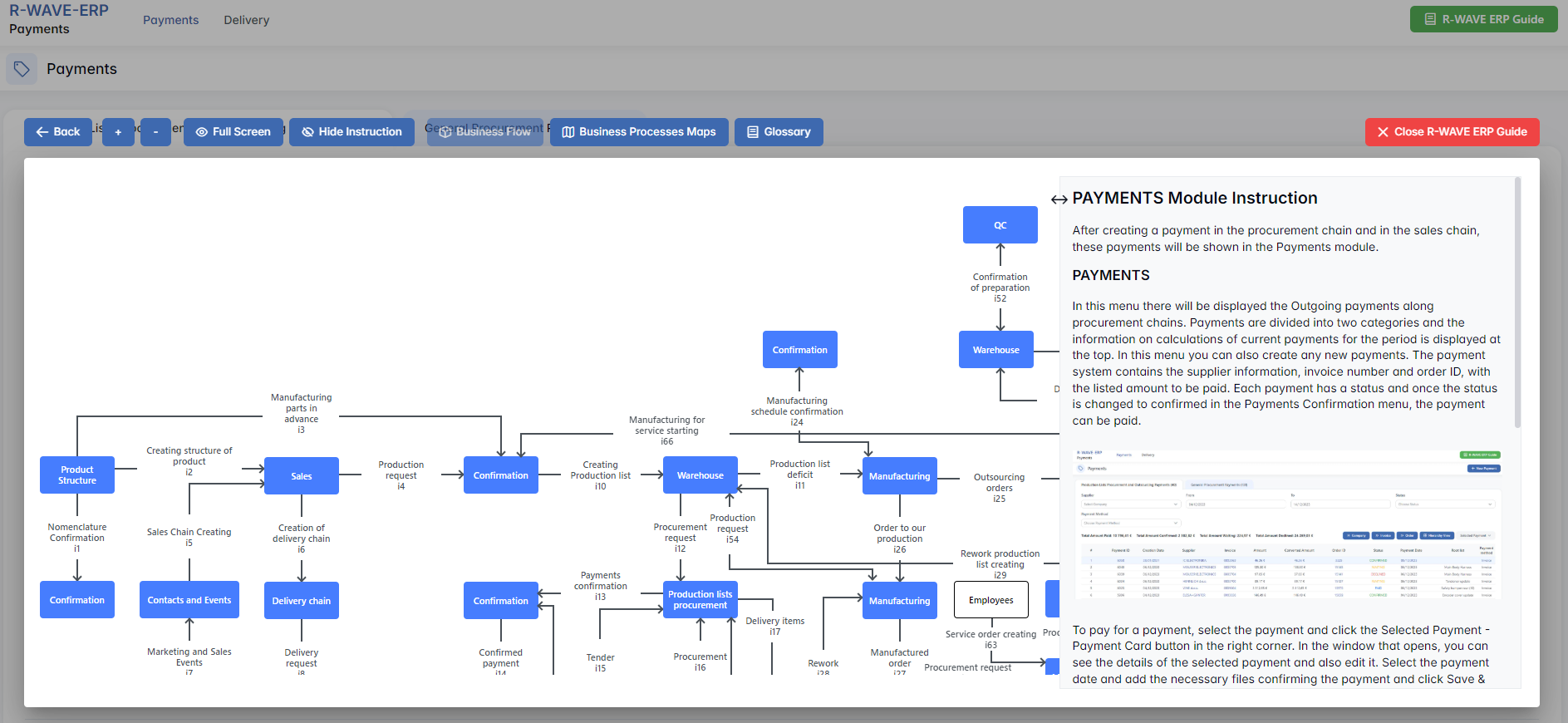Click the R-WAVE-ERP logo link
Viewport: 1568px width, 723px height.
pyautogui.click(x=59, y=11)
